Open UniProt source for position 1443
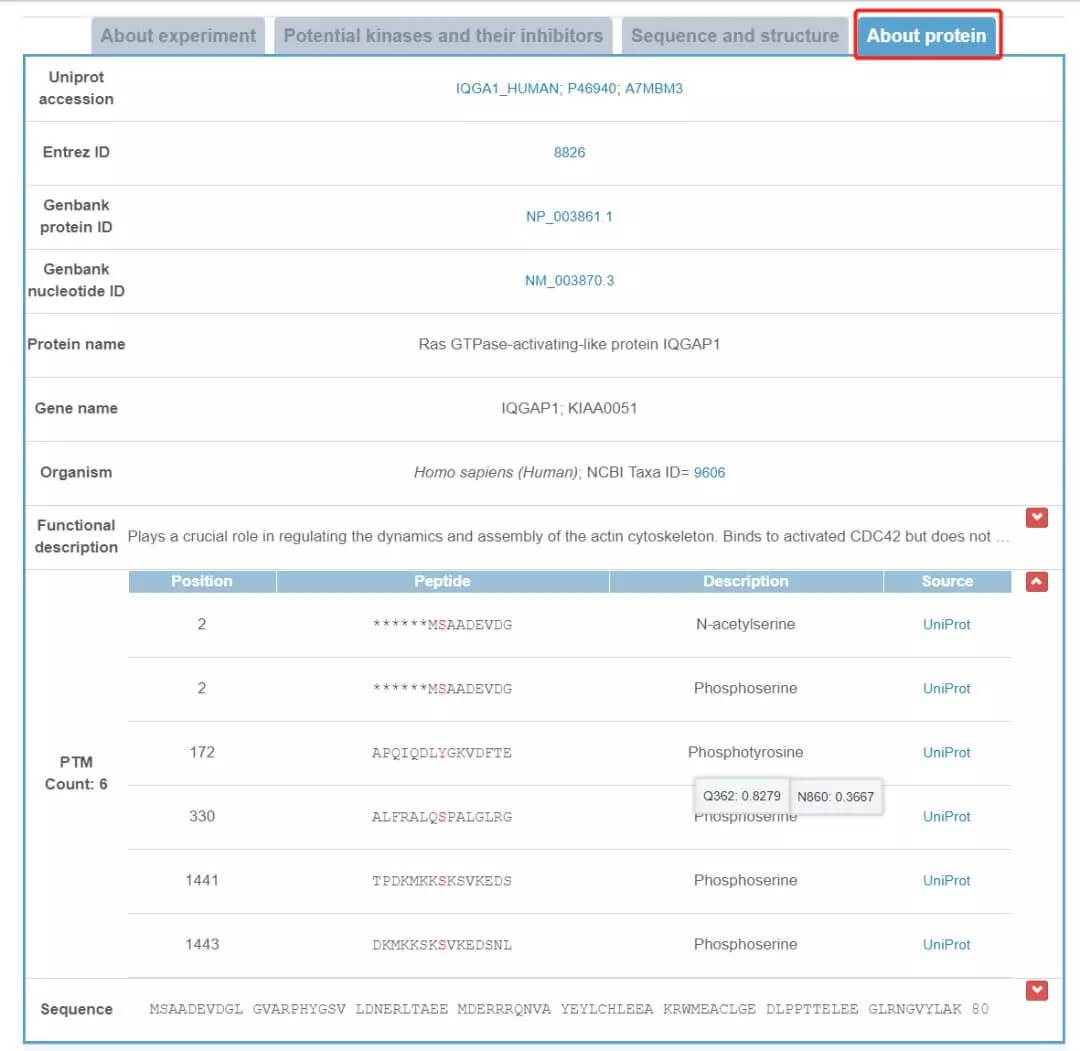This screenshot has width=1080, height=1051. pyautogui.click(x=946, y=944)
